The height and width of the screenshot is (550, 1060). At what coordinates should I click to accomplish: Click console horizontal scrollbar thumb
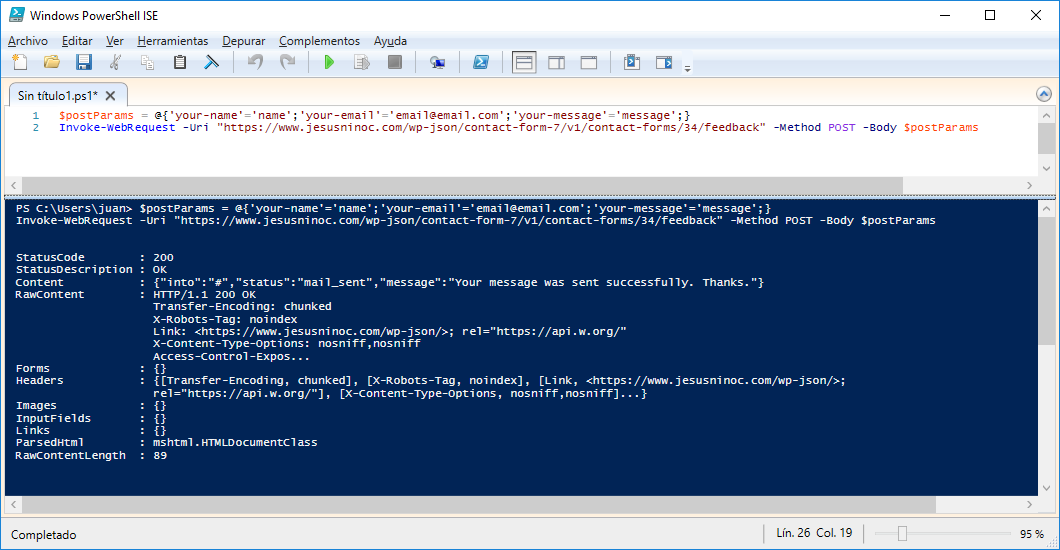pyautogui.click(x=479, y=504)
